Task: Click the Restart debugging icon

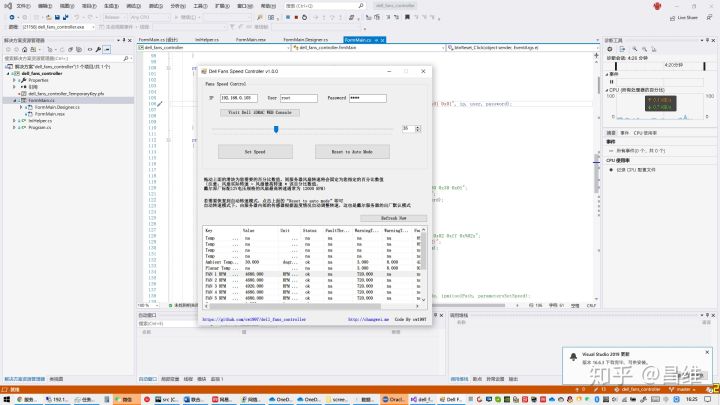Action: pos(304,17)
